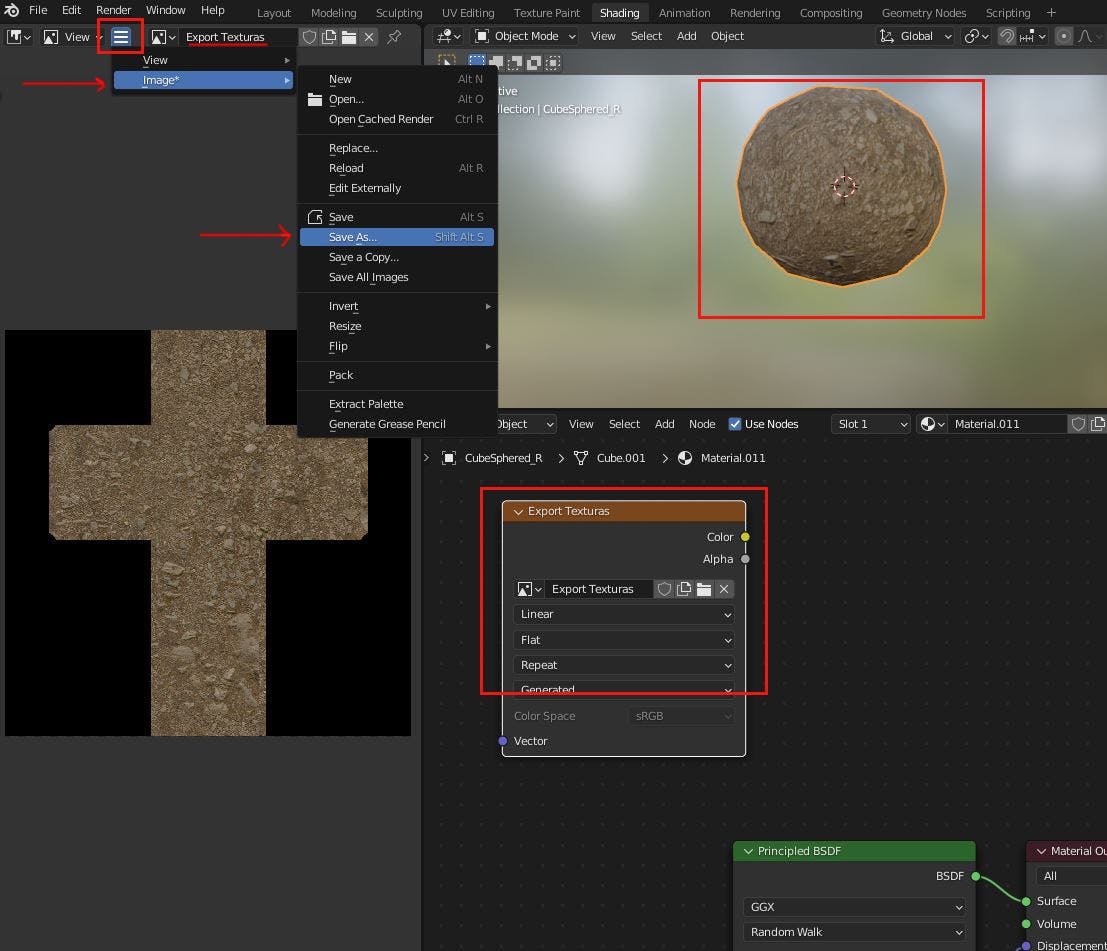The image size is (1107, 951).
Task: Open the Slot 1 material slot dropdown
Action: click(871, 424)
